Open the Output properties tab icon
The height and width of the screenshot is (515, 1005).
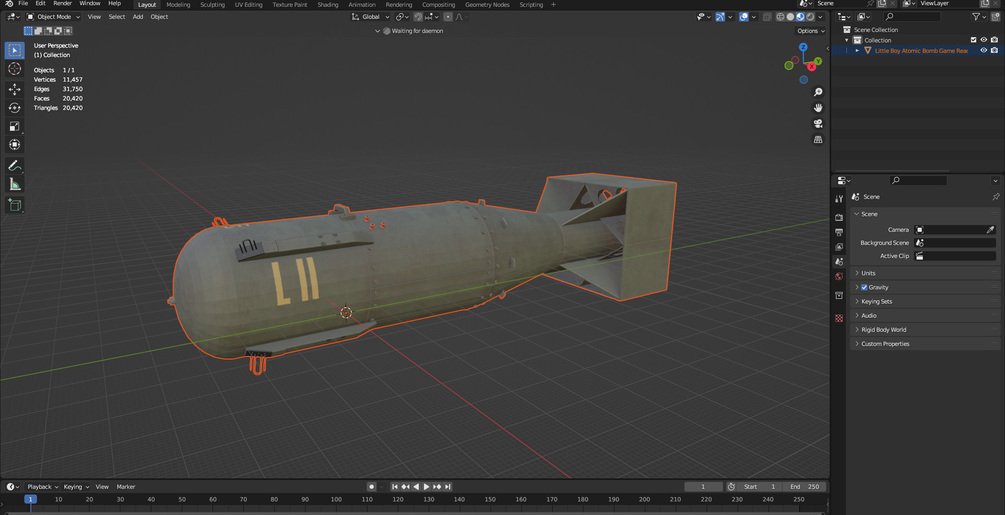(839, 232)
